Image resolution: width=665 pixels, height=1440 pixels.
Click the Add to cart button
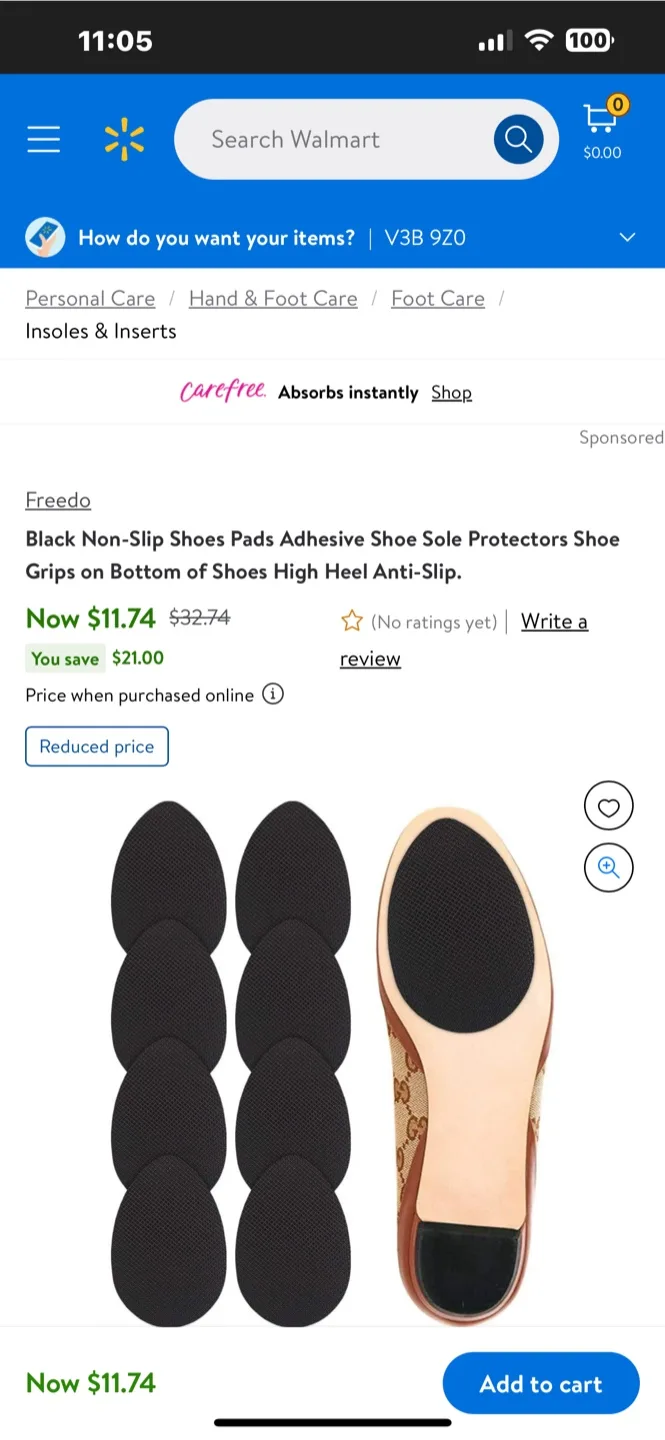(540, 1383)
